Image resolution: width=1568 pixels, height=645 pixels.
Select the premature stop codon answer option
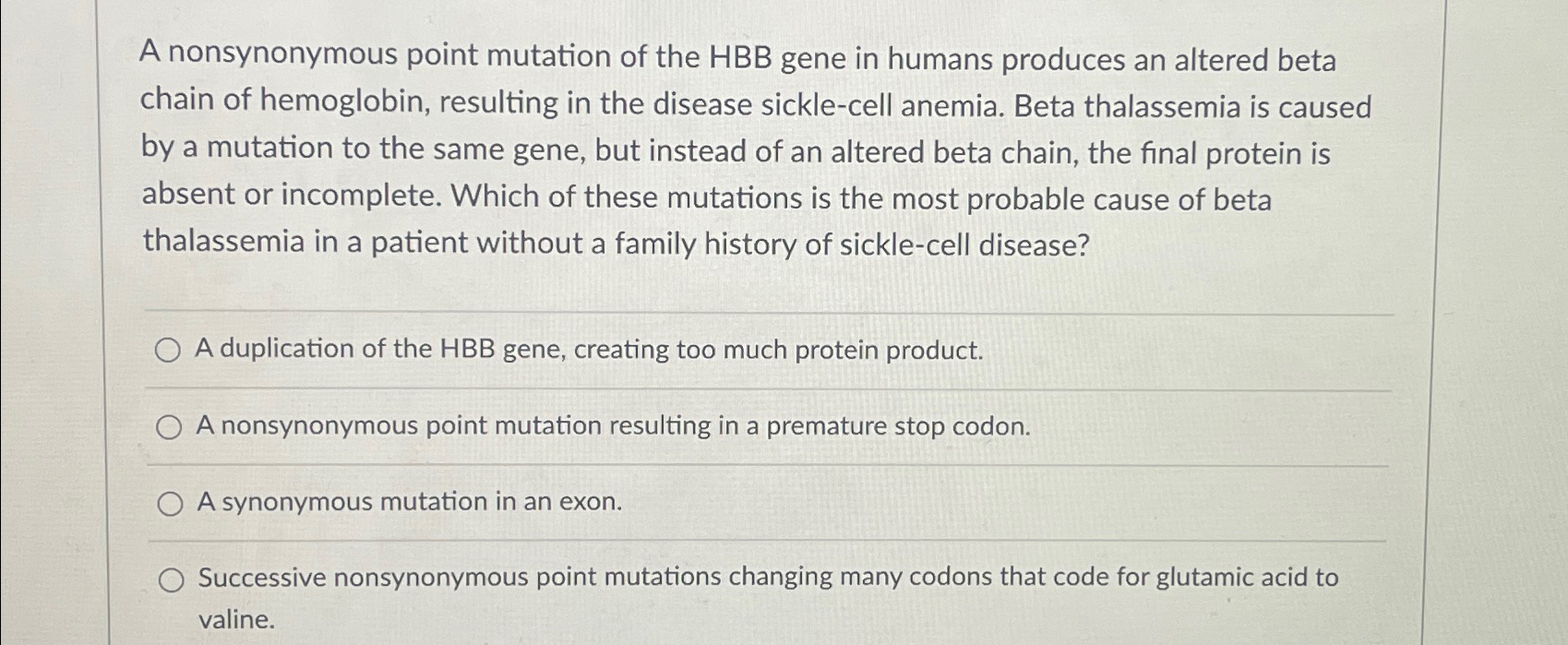pyautogui.click(x=170, y=426)
